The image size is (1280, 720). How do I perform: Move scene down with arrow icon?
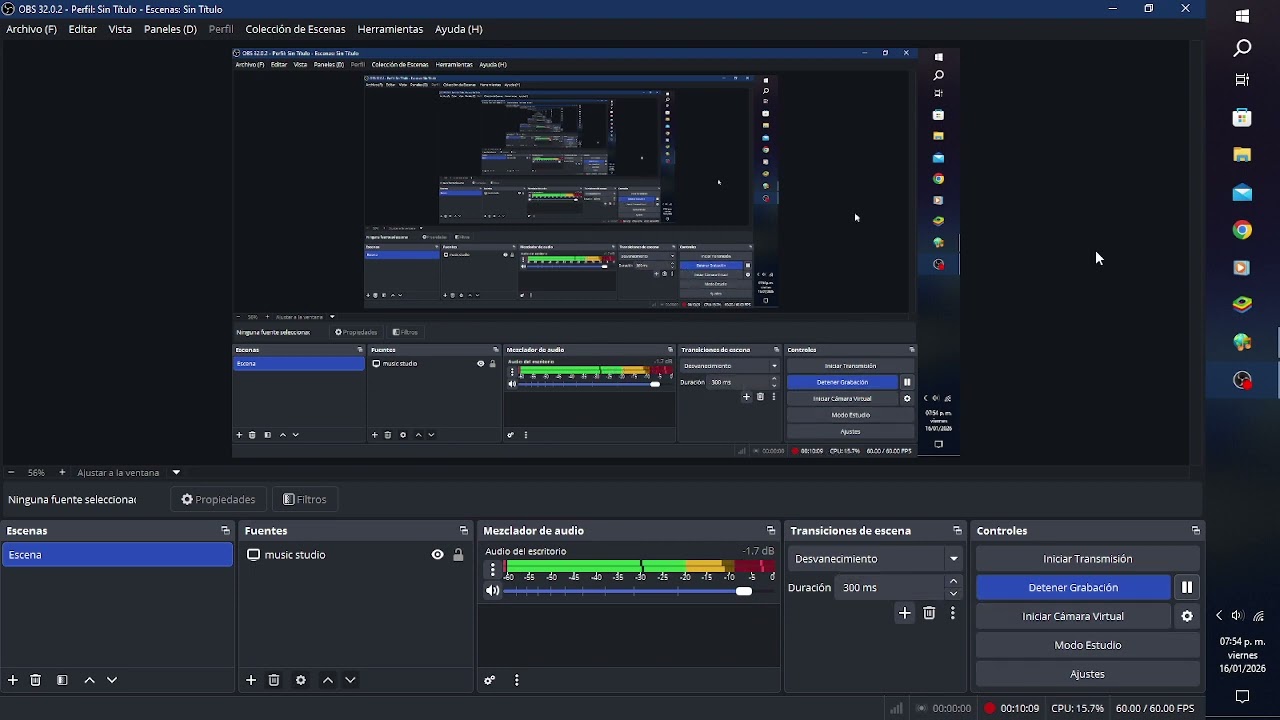coord(112,680)
